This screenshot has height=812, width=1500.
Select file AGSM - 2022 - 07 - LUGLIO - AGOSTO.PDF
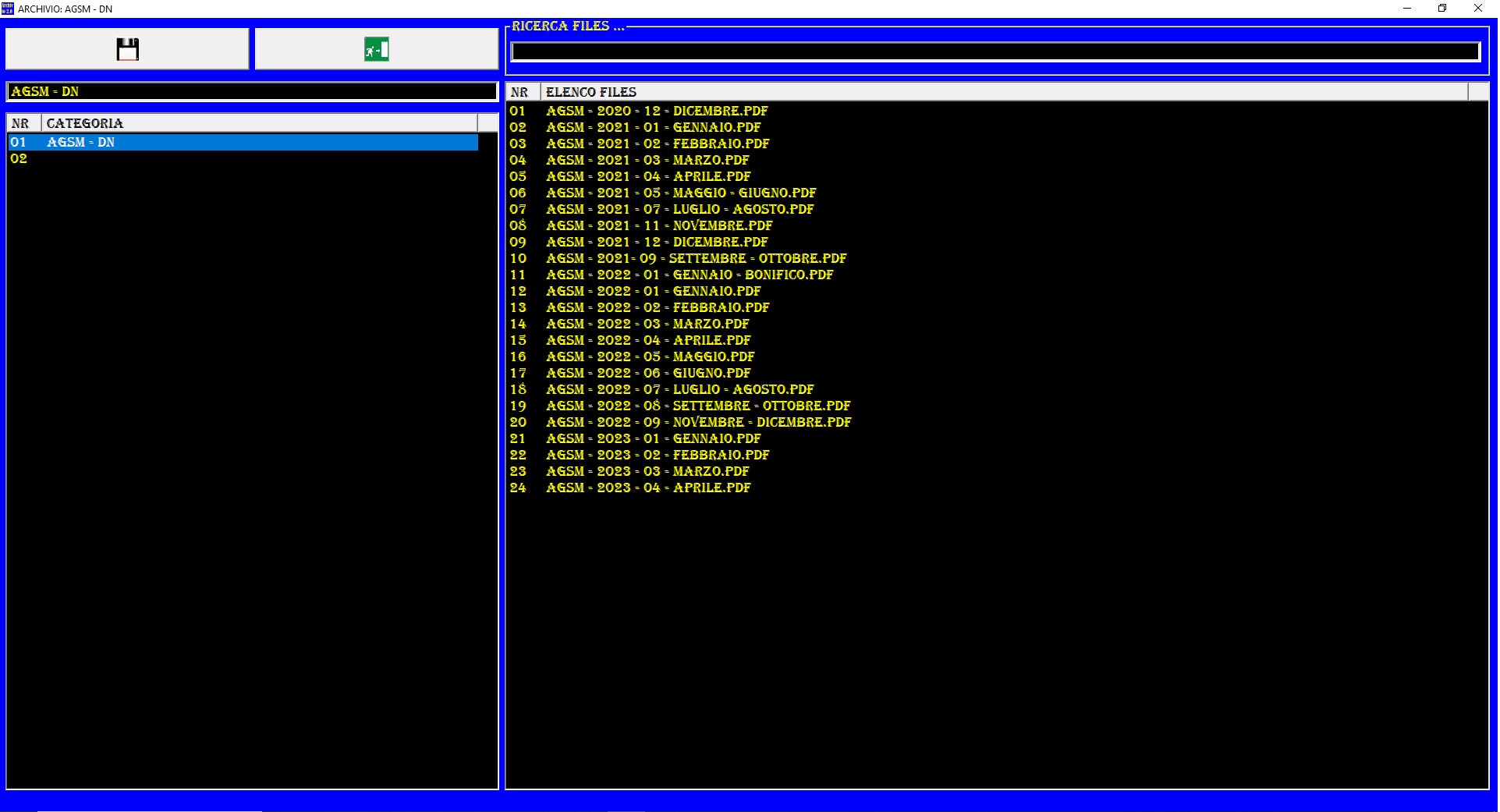tap(679, 389)
